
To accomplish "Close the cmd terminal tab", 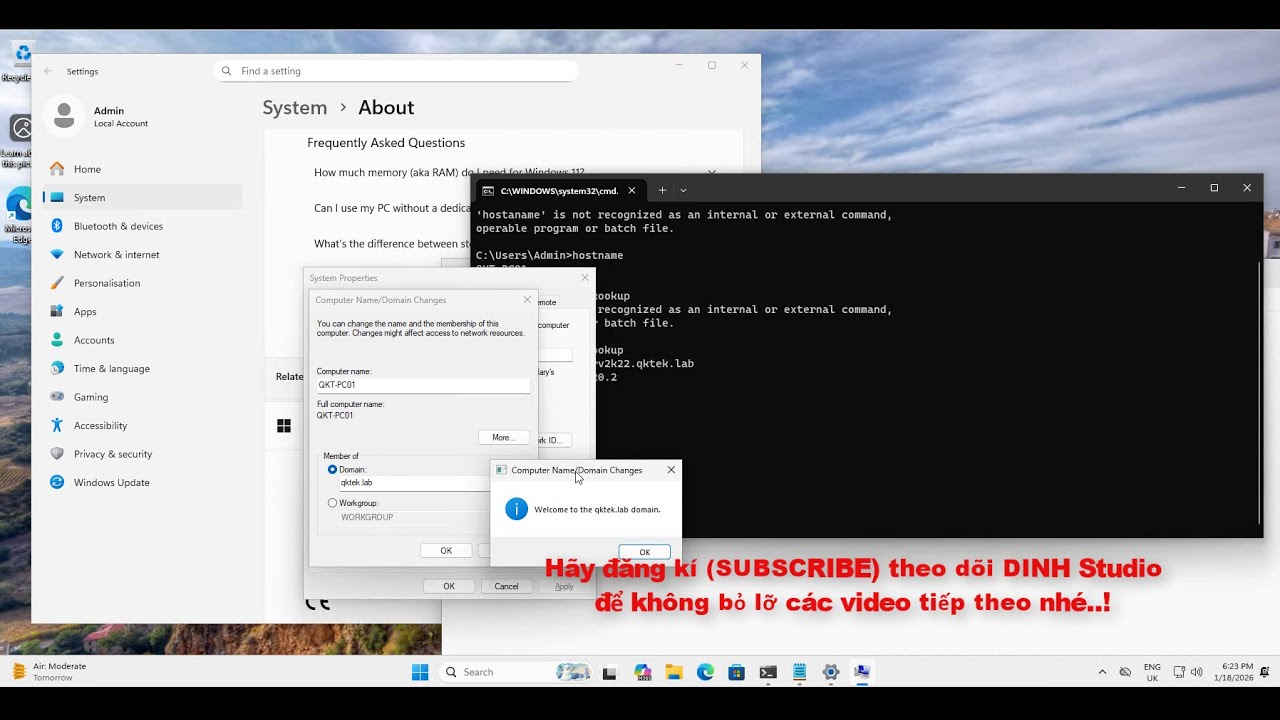I will point(632,190).
